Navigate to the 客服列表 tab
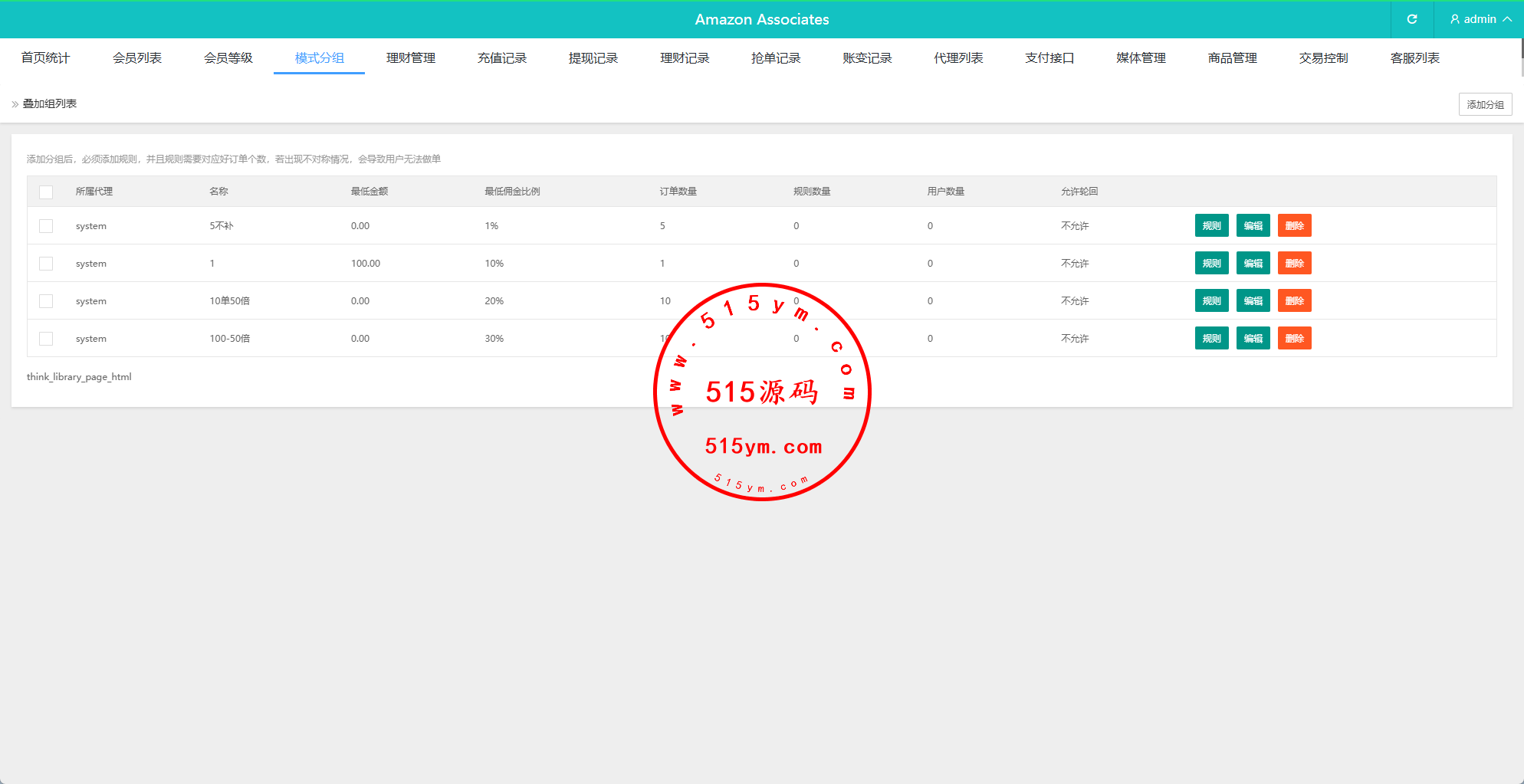Viewport: 1524px width, 784px height. (1414, 58)
